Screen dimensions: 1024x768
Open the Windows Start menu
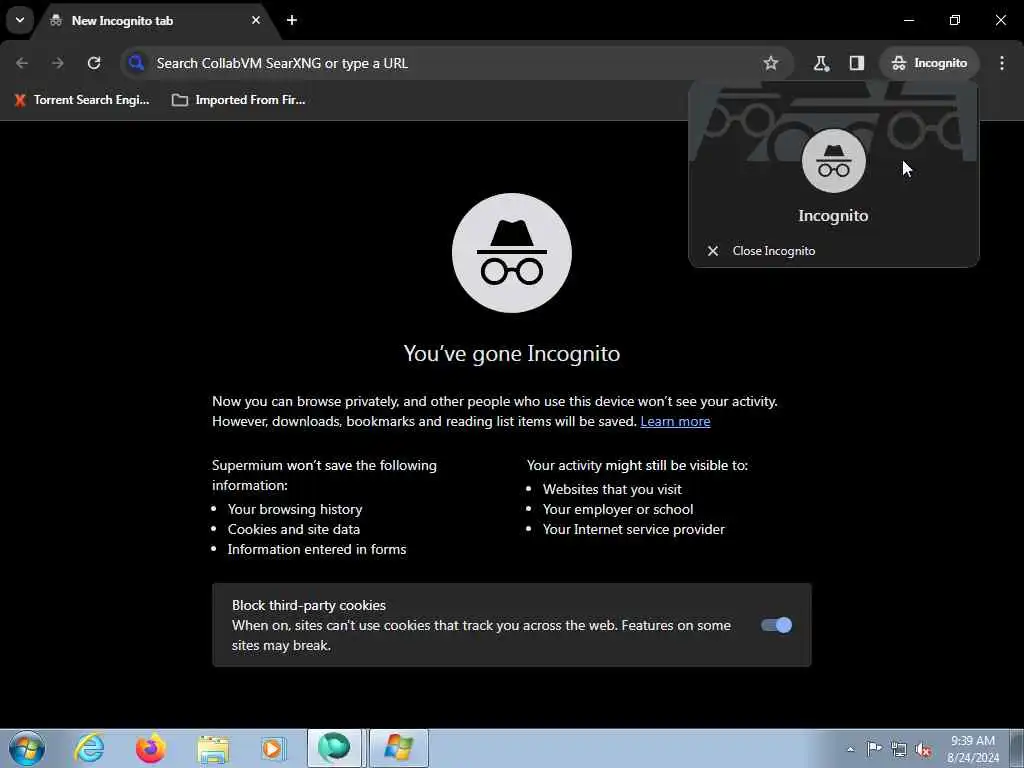(27, 748)
